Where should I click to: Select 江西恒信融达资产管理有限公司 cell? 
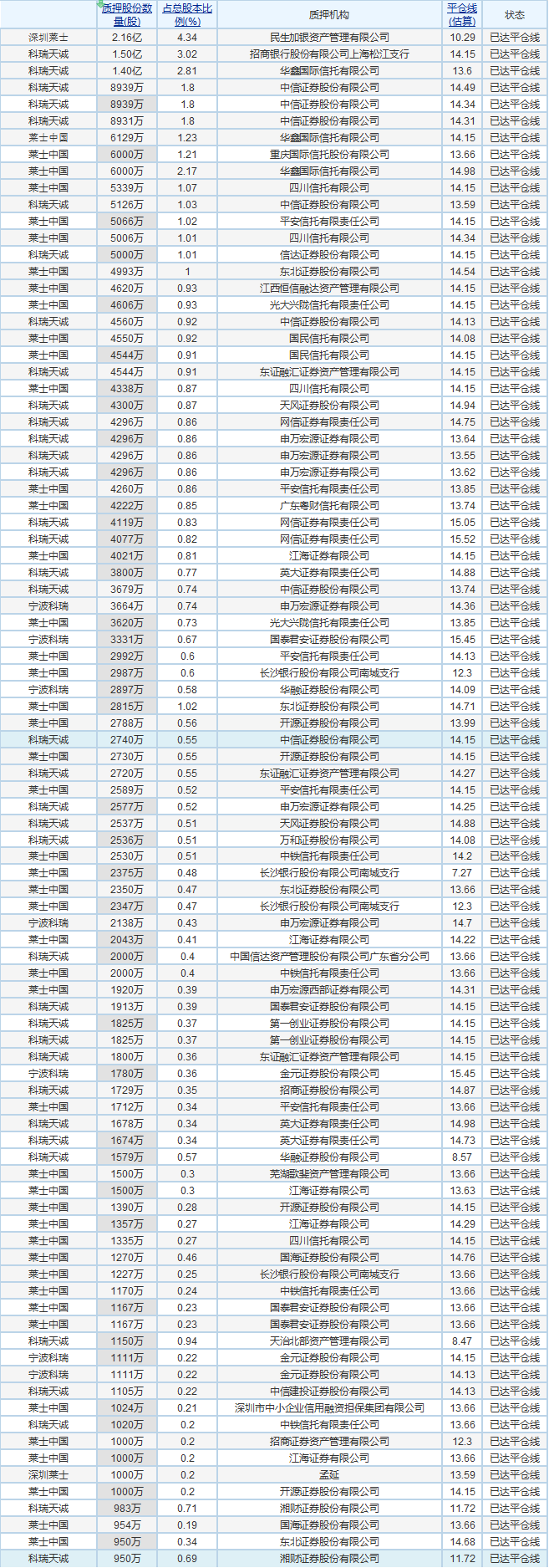click(x=330, y=289)
